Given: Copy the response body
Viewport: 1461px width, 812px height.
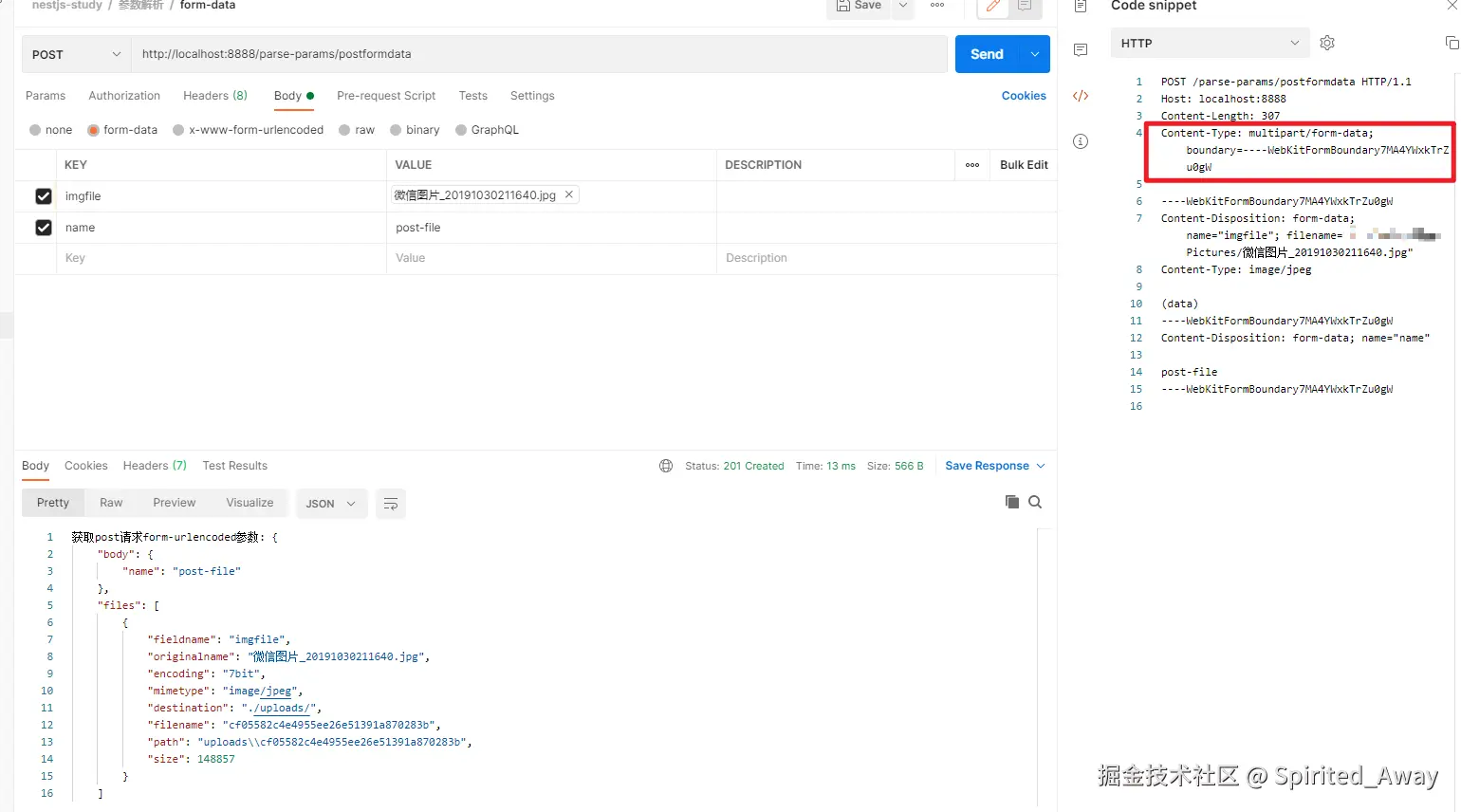Looking at the screenshot, I should (1012, 502).
